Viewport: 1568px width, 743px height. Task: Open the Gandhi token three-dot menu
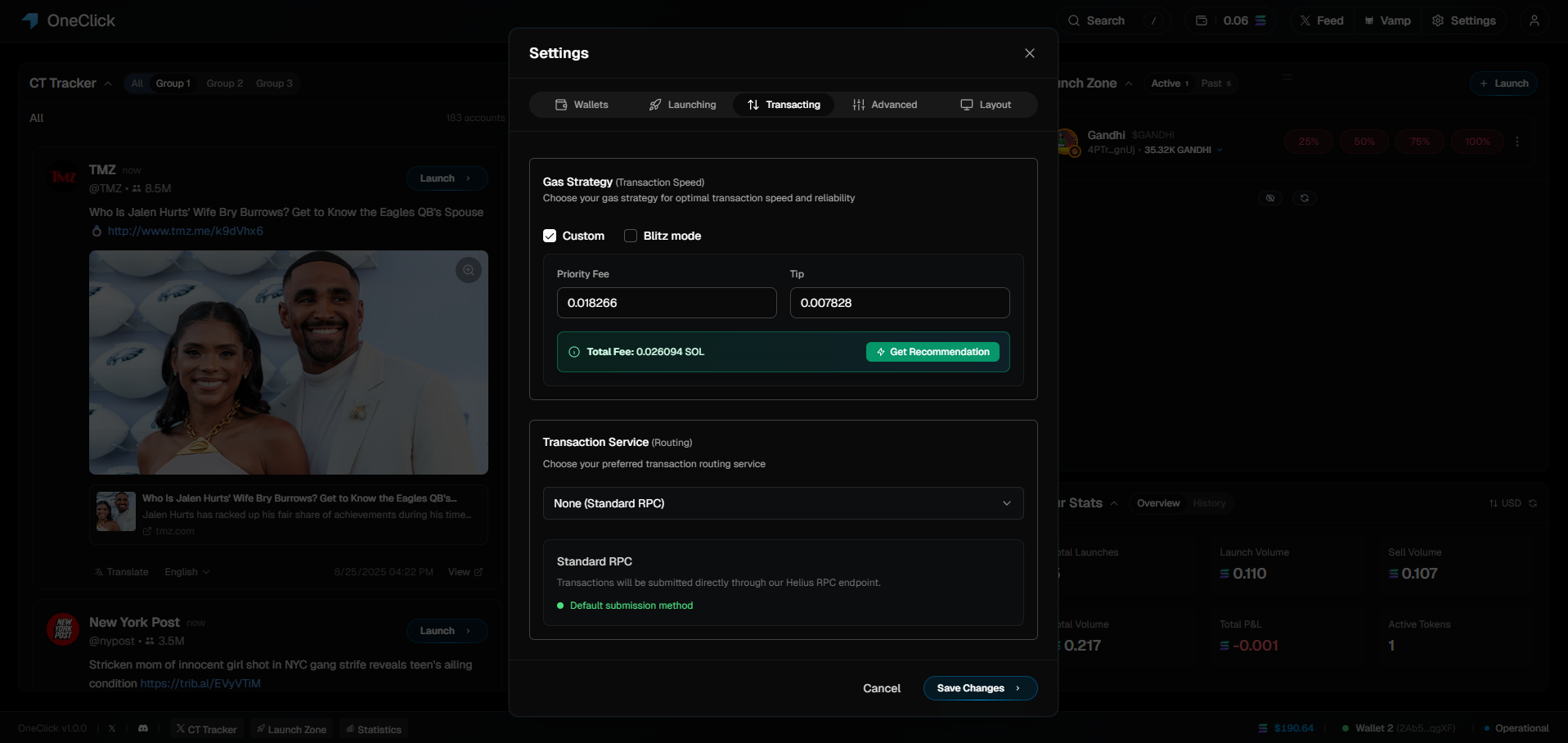click(x=1517, y=142)
